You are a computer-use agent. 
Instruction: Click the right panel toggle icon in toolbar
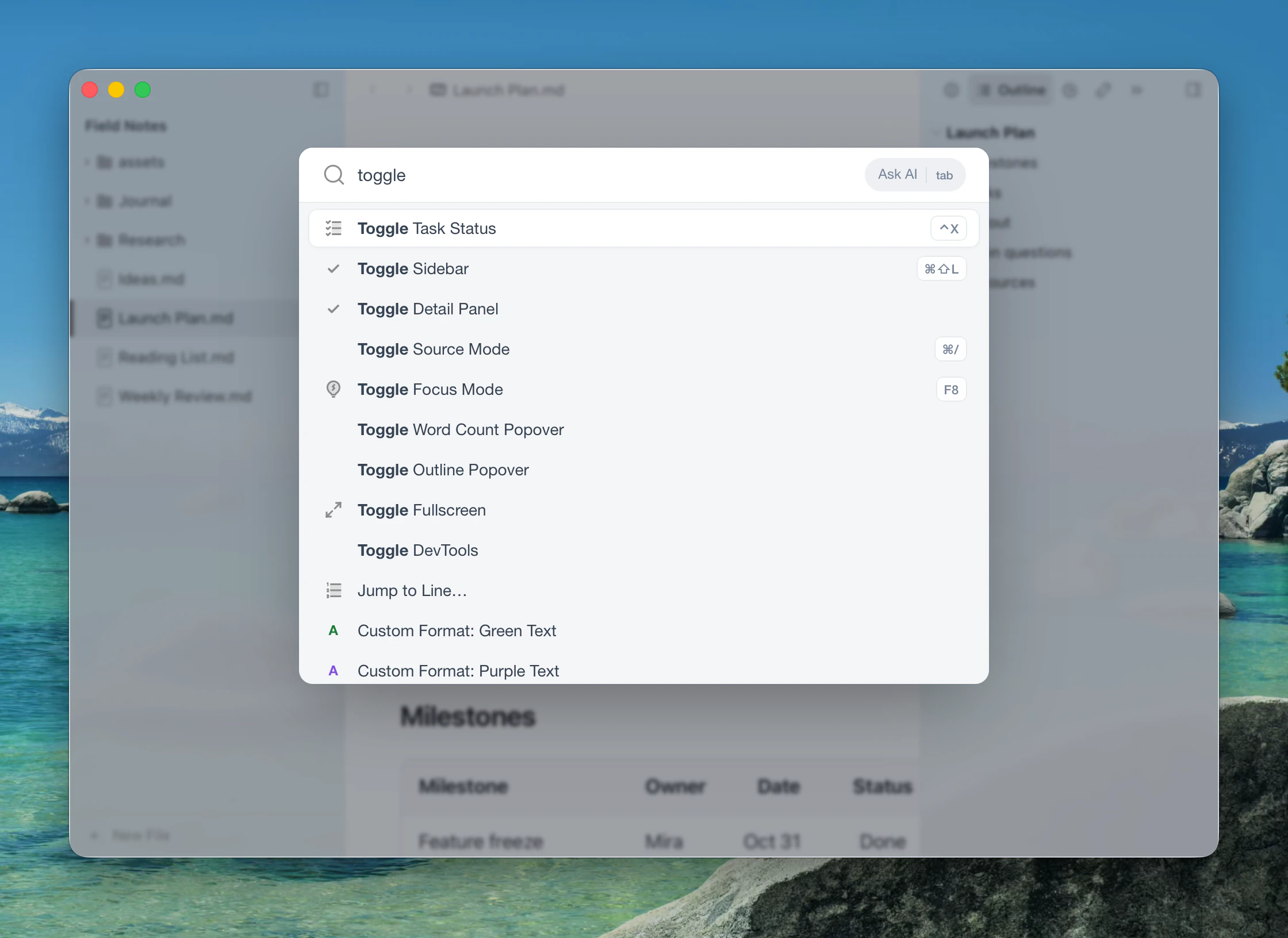1193,90
